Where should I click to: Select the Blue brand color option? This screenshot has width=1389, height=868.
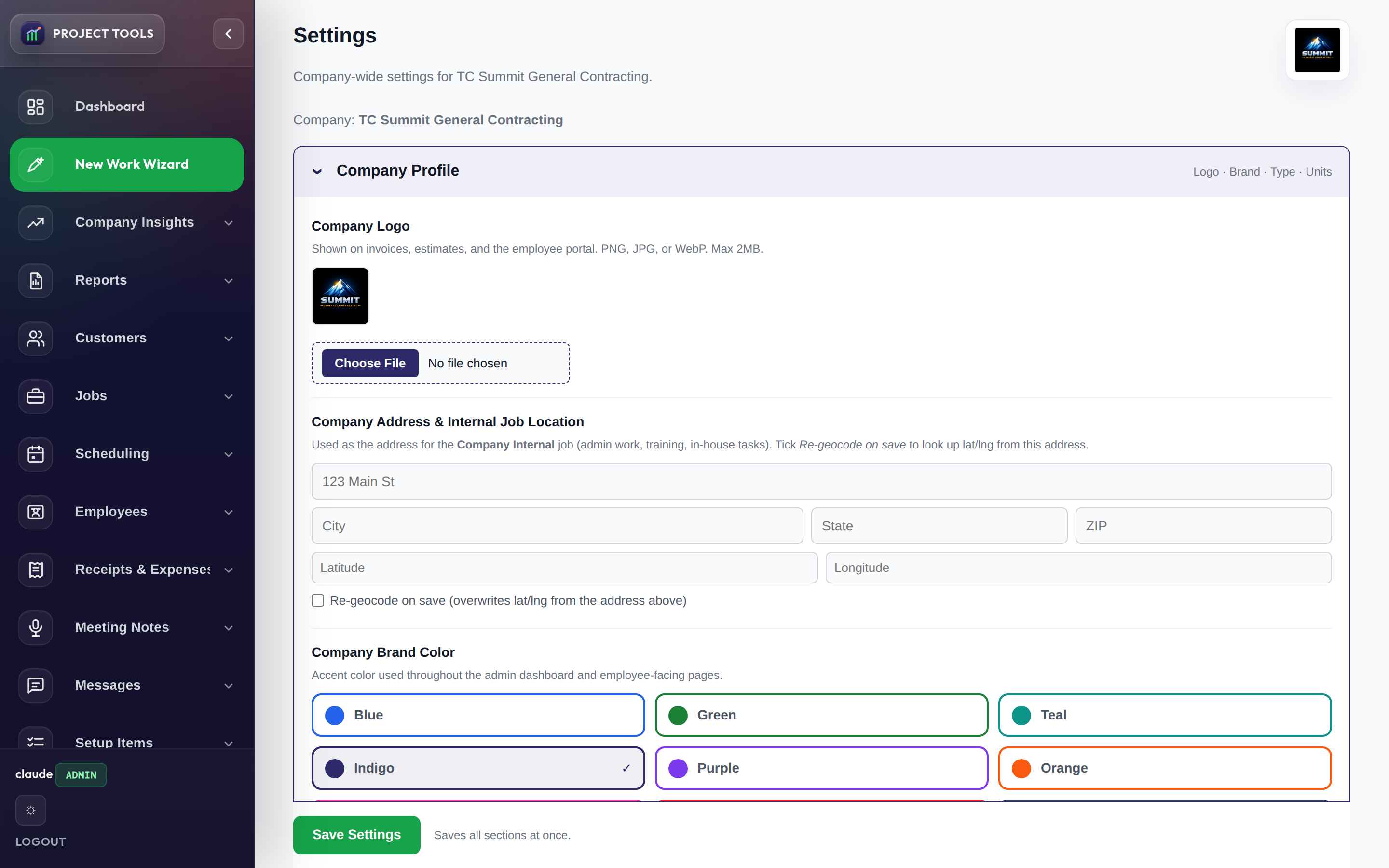click(x=478, y=715)
